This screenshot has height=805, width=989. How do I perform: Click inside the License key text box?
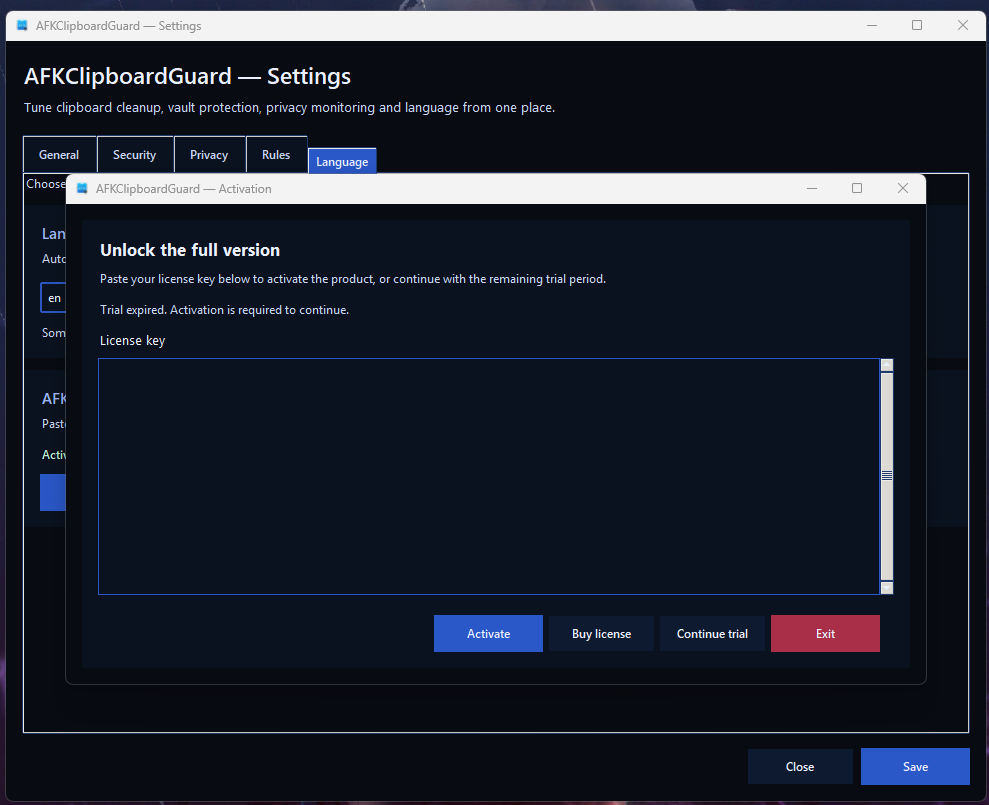pos(488,476)
